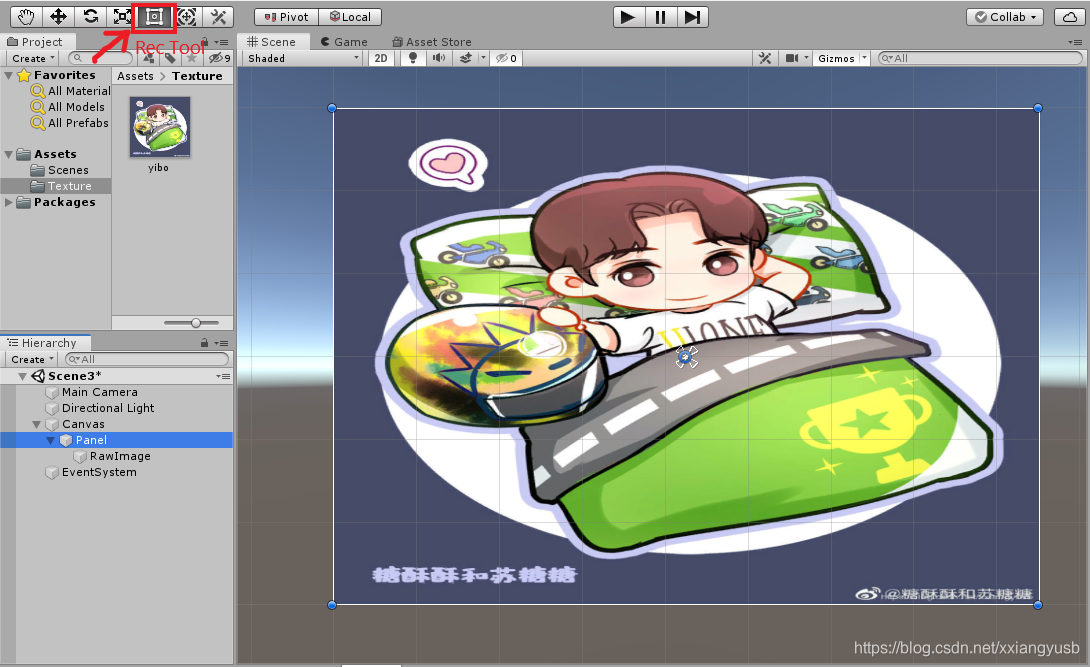Select the Rect tool in the toolbar
This screenshot has width=1090, height=667.
[x=154, y=17]
